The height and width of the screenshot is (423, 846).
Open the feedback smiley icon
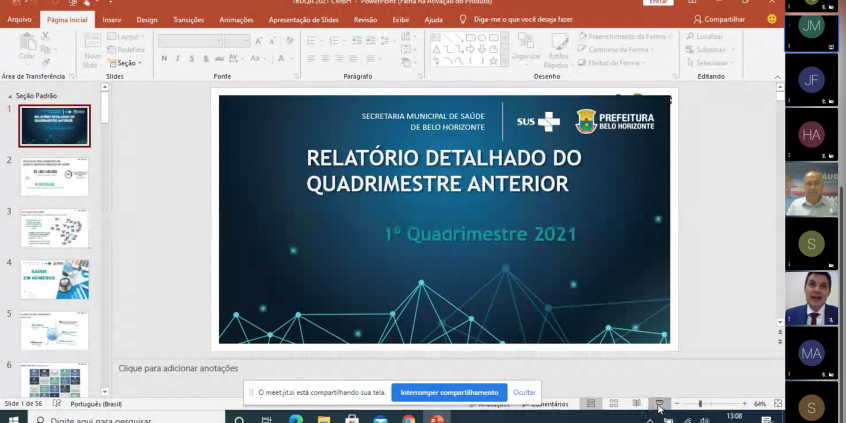(772, 19)
